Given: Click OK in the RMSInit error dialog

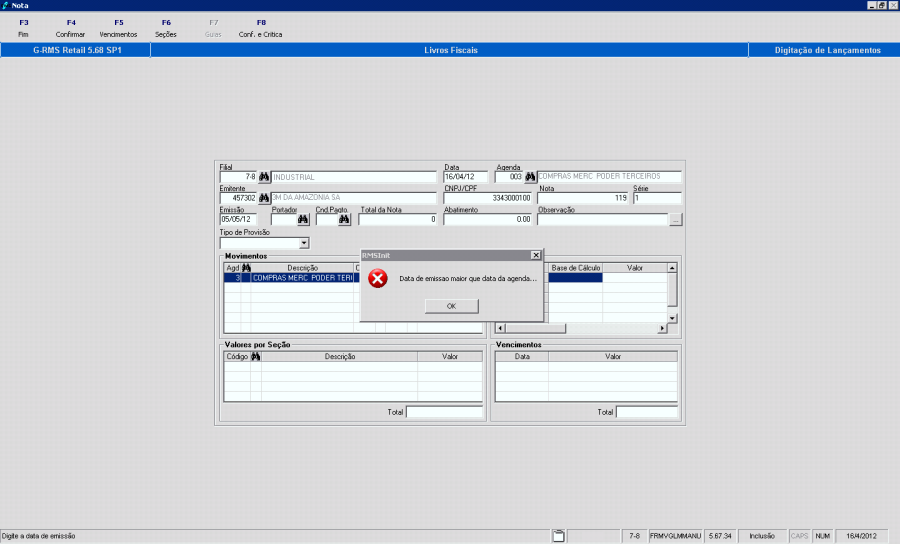Looking at the screenshot, I should [451, 306].
